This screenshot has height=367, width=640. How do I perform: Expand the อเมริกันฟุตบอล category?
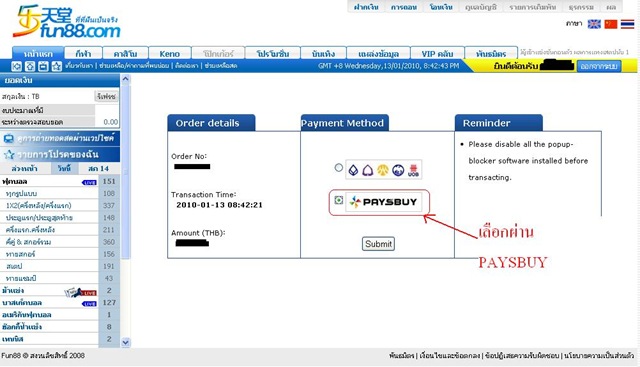(x=27, y=315)
